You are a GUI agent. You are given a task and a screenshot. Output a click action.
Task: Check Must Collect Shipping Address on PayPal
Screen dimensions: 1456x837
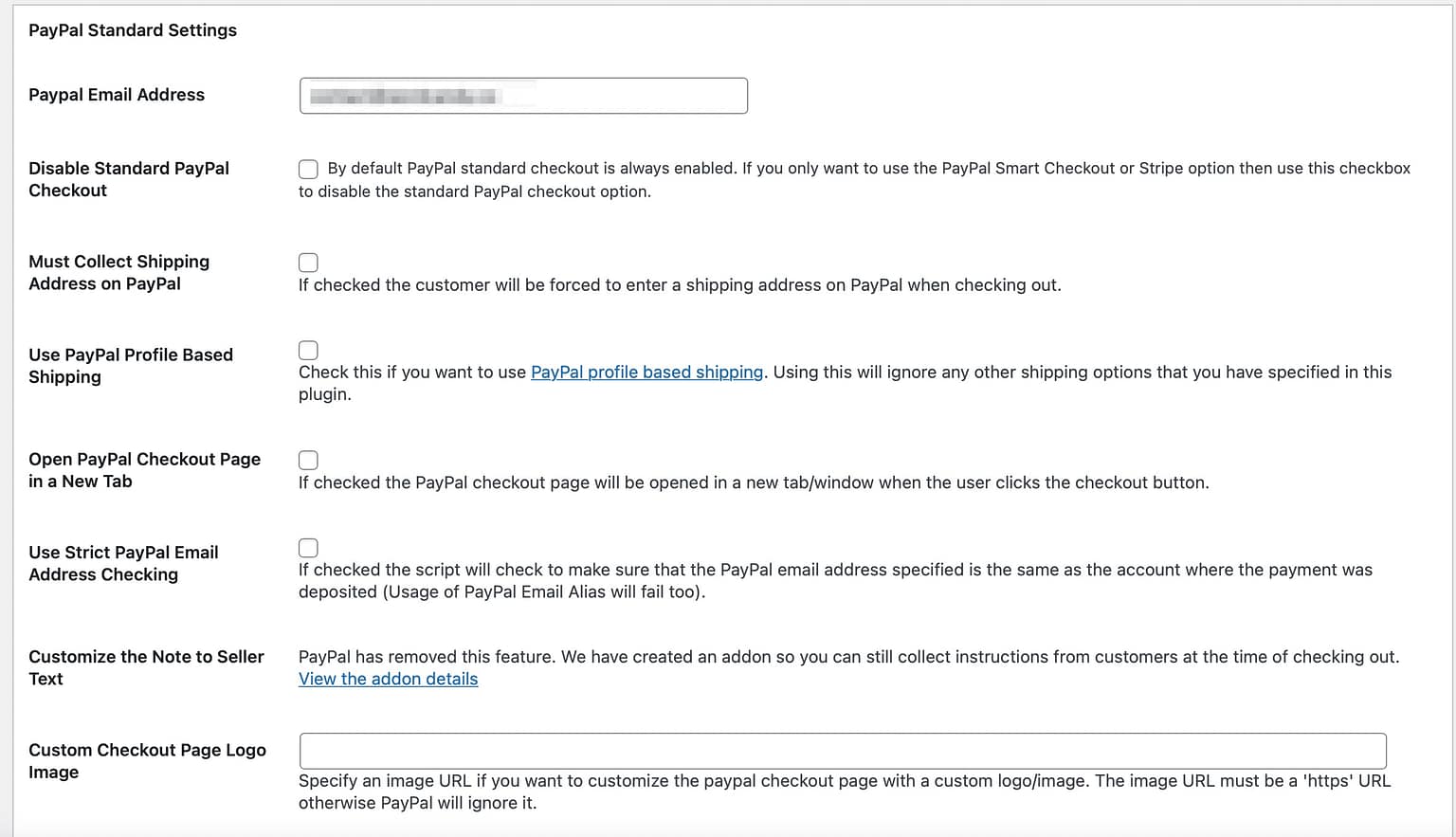coord(308,263)
